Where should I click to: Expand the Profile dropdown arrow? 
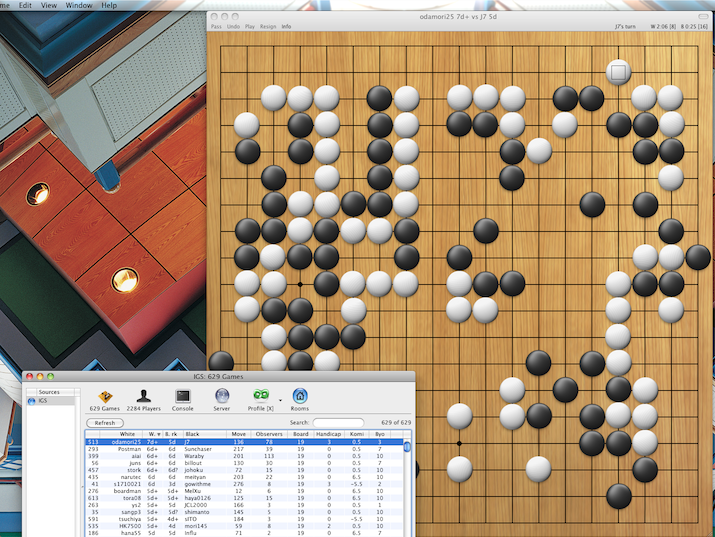click(280, 398)
